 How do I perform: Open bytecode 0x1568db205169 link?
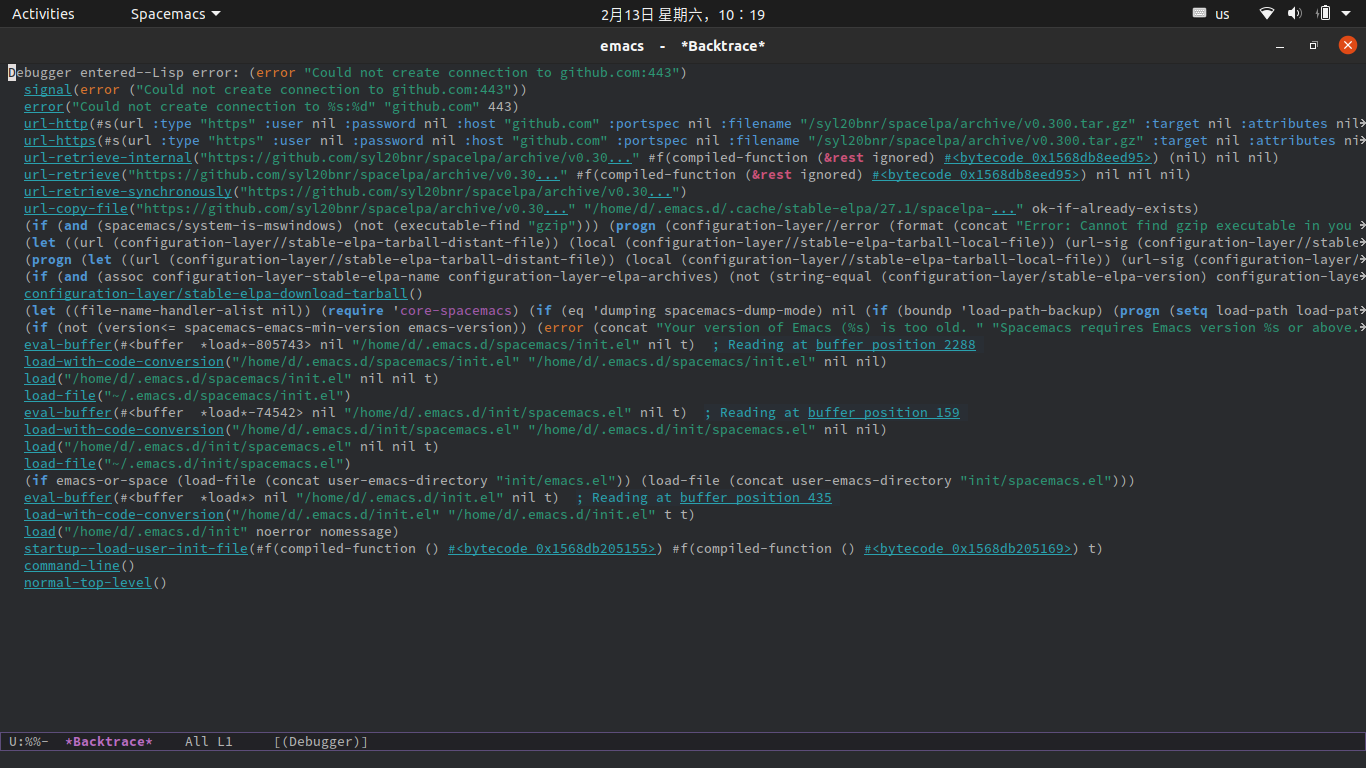[968, 548]
